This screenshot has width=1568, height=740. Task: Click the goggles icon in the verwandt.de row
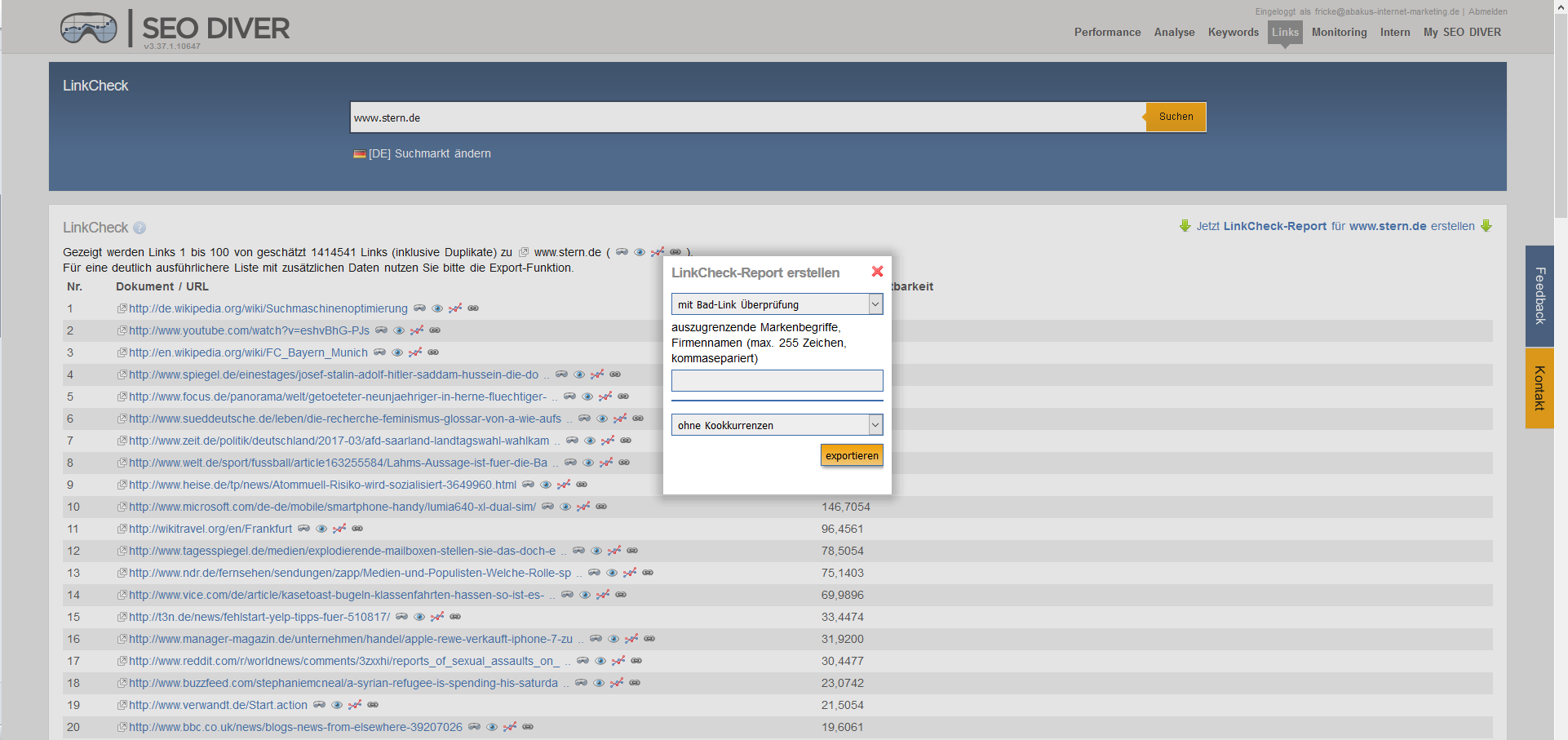coord(319,705)
